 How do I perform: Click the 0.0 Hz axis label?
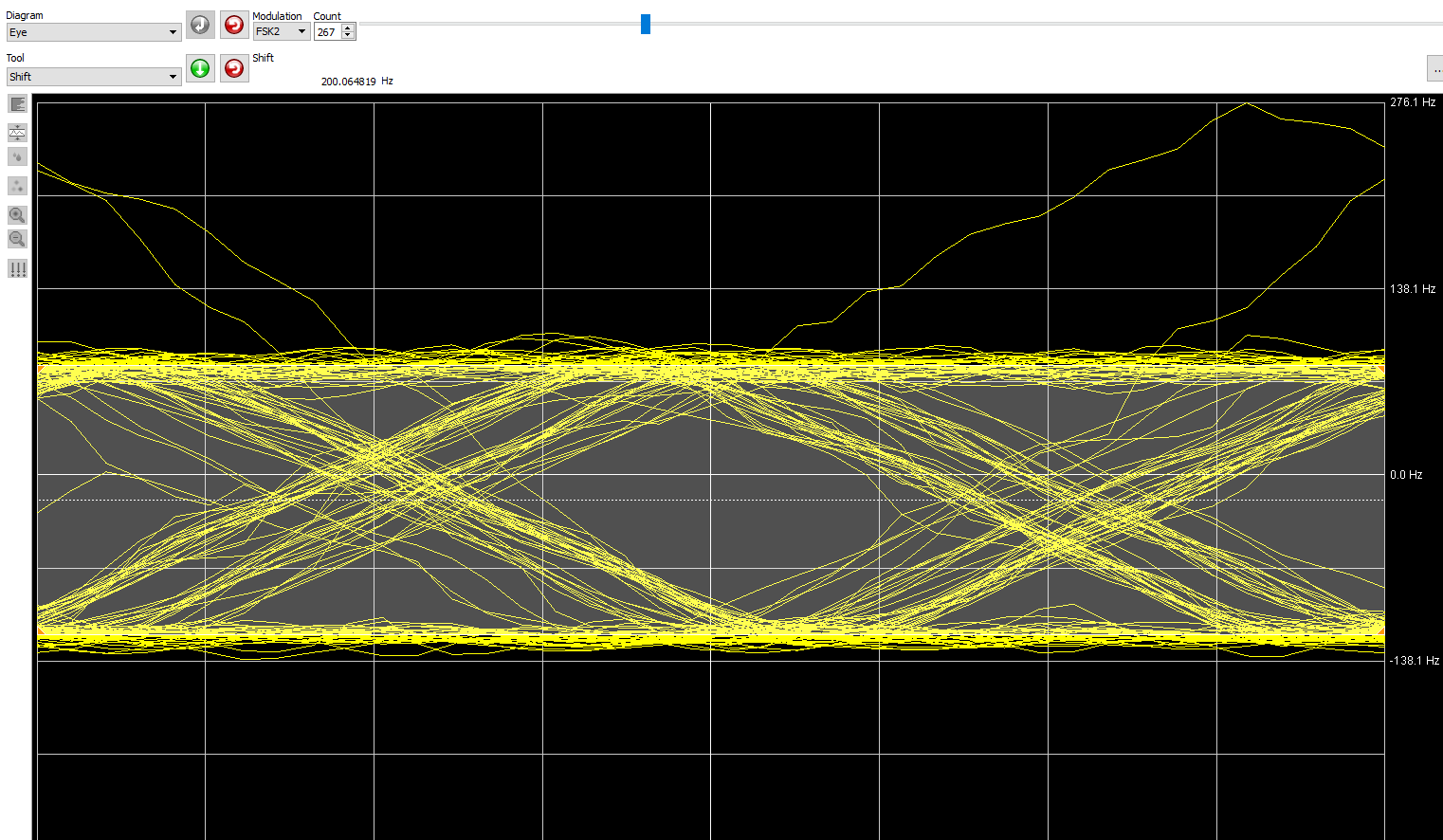click(x=1406, y=475)
